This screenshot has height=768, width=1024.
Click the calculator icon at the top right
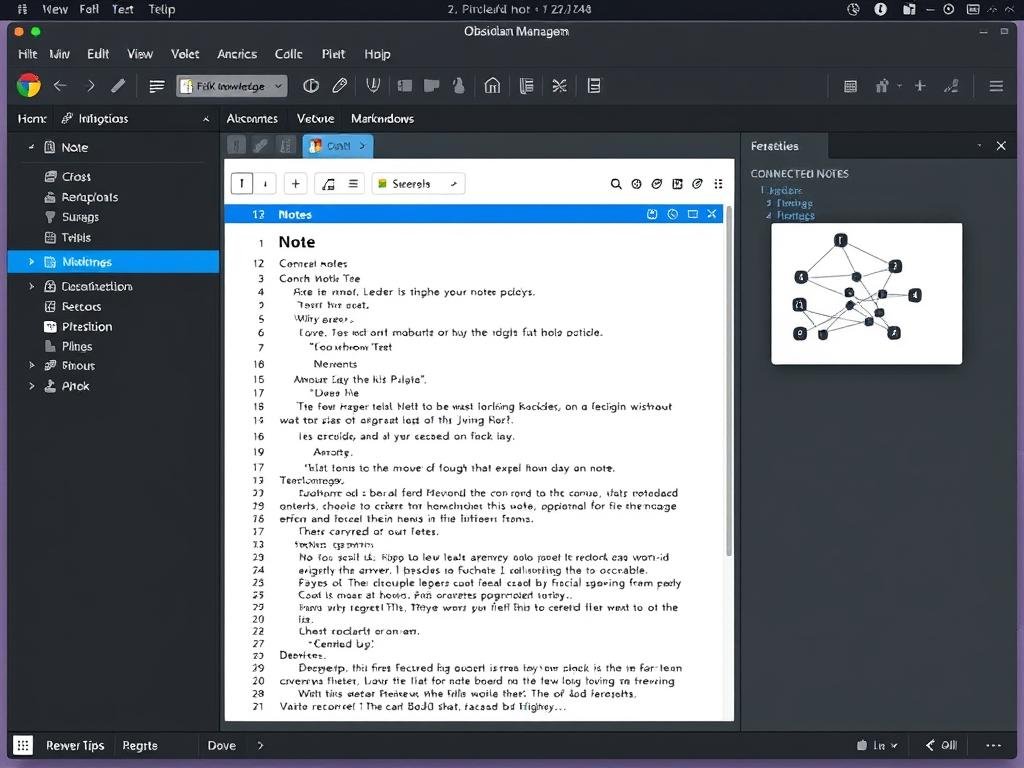coord(851,85)
